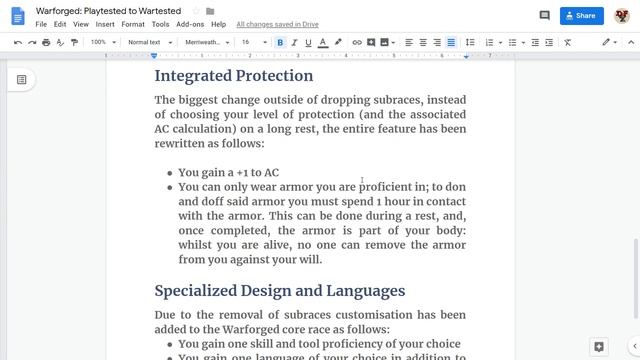640x360 pixels.
Task: Increase indent
Action: [x=549, y=42]
